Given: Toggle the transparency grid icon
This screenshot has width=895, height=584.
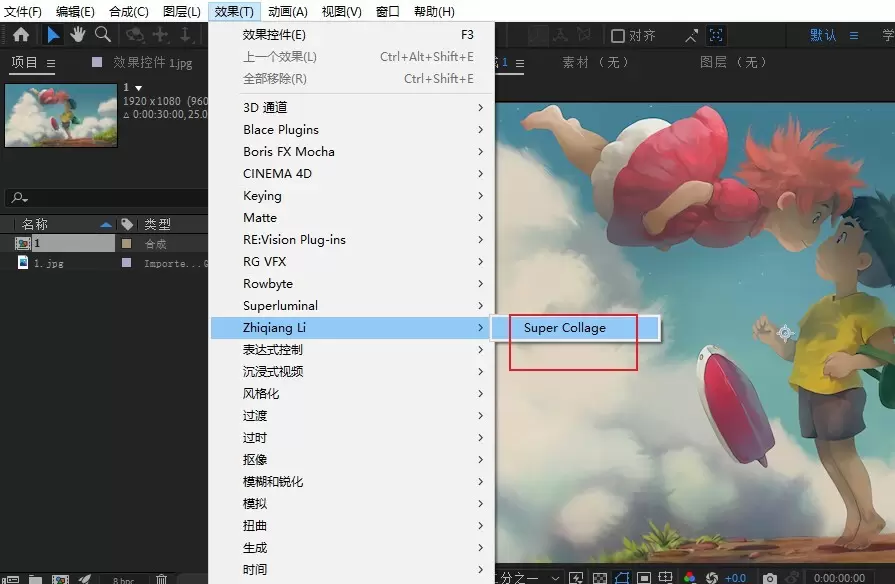Looking at the screenshot, I should [x=600, y=578].
